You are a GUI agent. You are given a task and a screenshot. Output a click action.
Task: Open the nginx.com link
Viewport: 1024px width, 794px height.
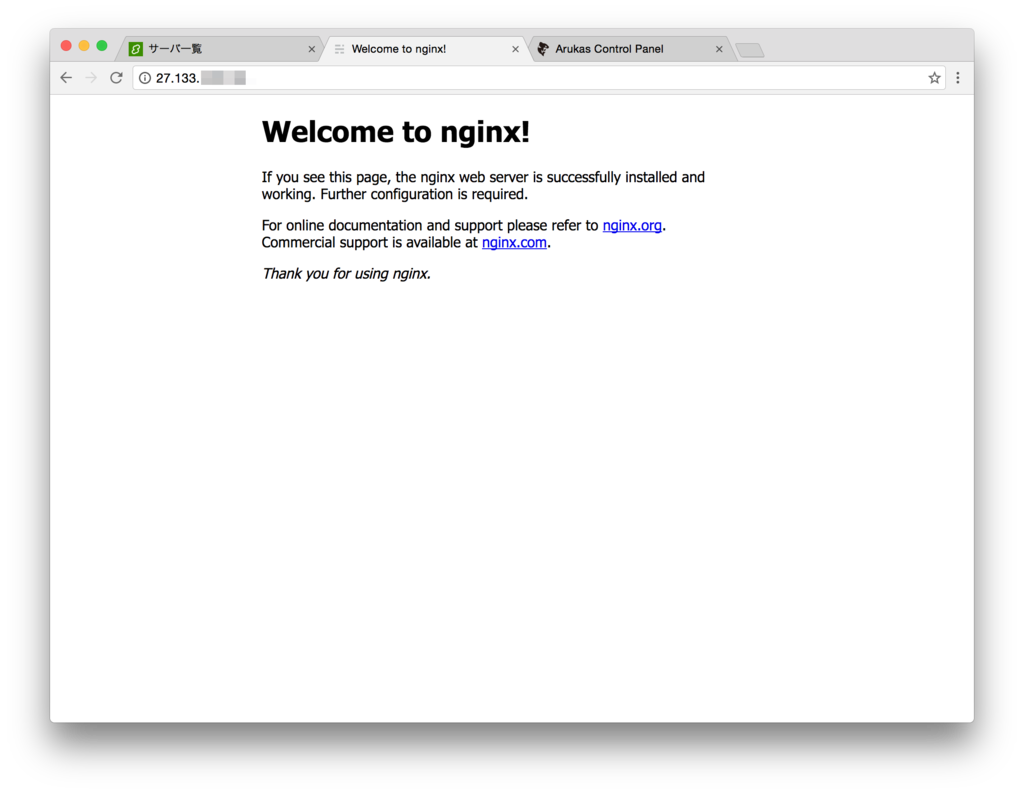(514, 242)
